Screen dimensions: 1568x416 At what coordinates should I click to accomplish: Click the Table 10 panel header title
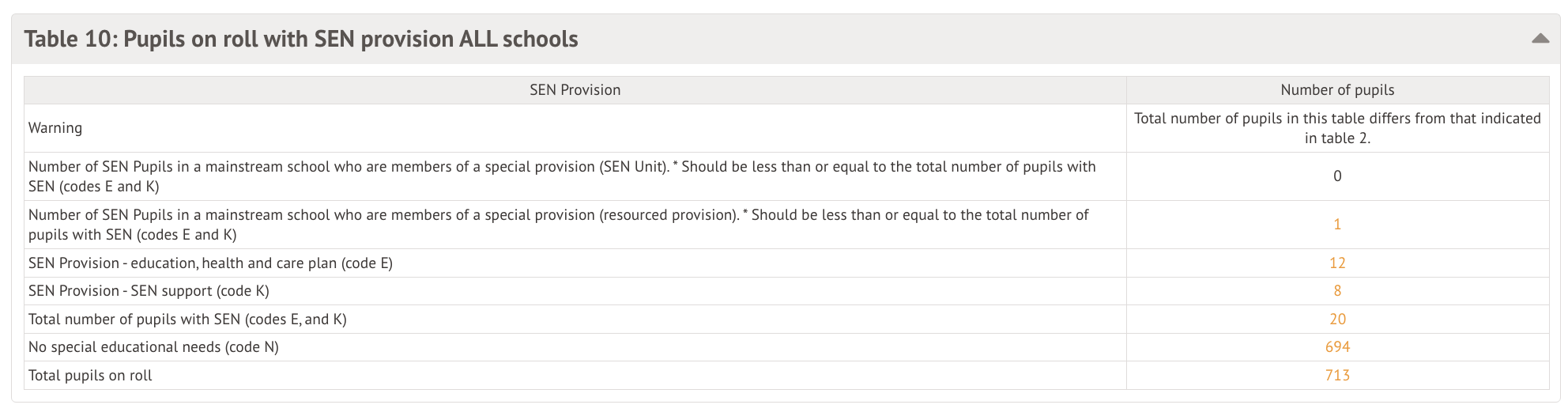click(301, 39)
